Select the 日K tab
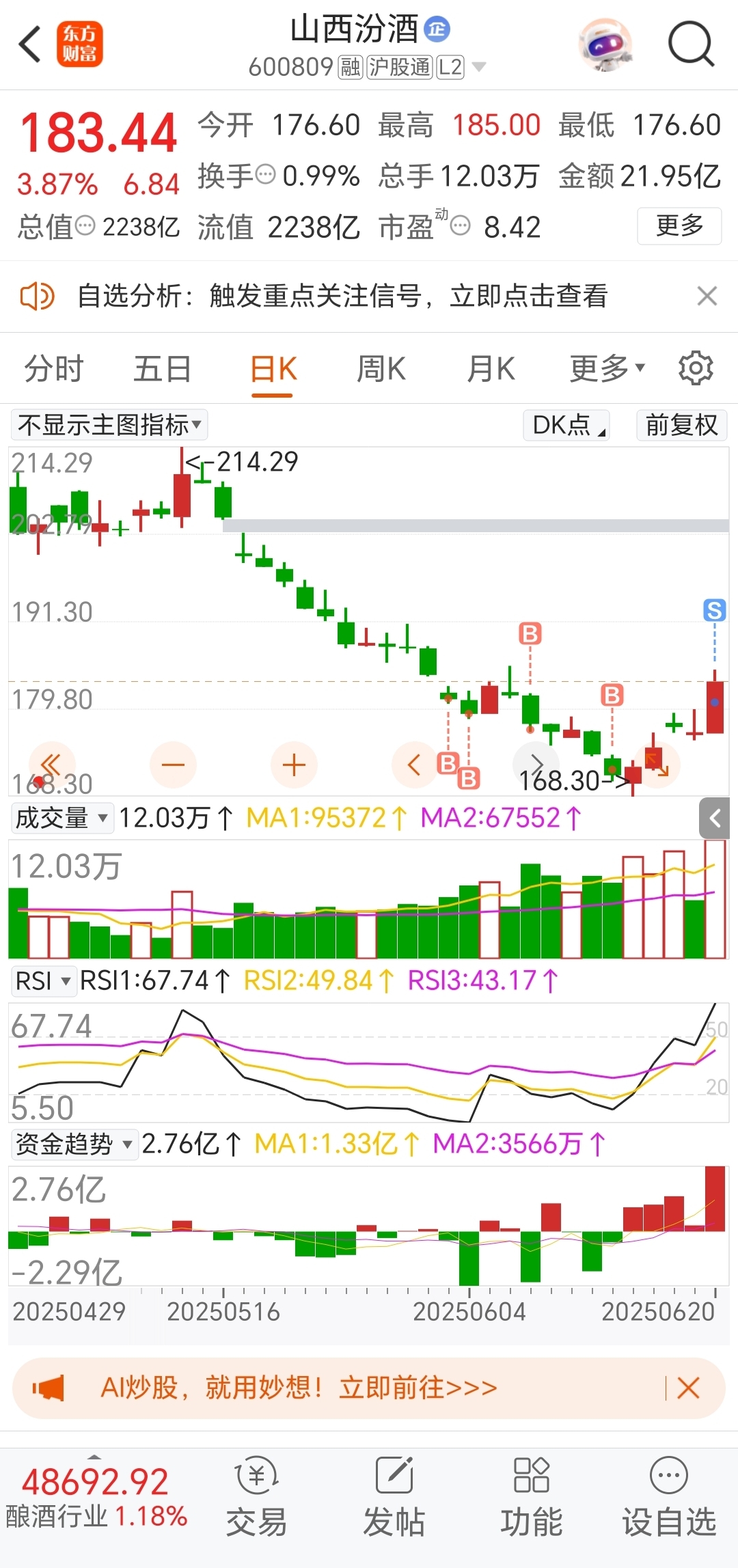Image resolution: width=738 pixels, height=1568 pixels. [273, 369]
